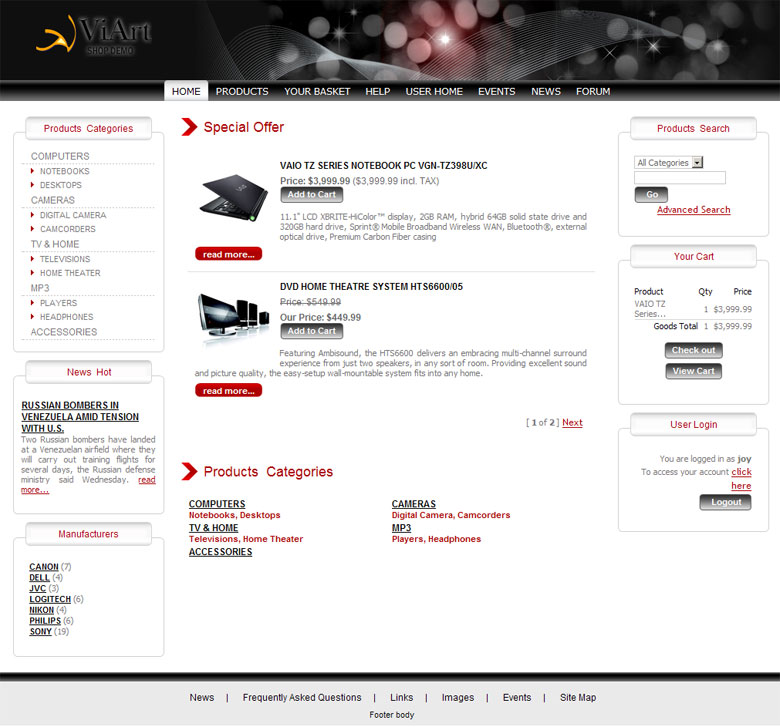Open COMPUTERS link in main categories list
Viewport: 780px width, 727px height.
[217, 504]
